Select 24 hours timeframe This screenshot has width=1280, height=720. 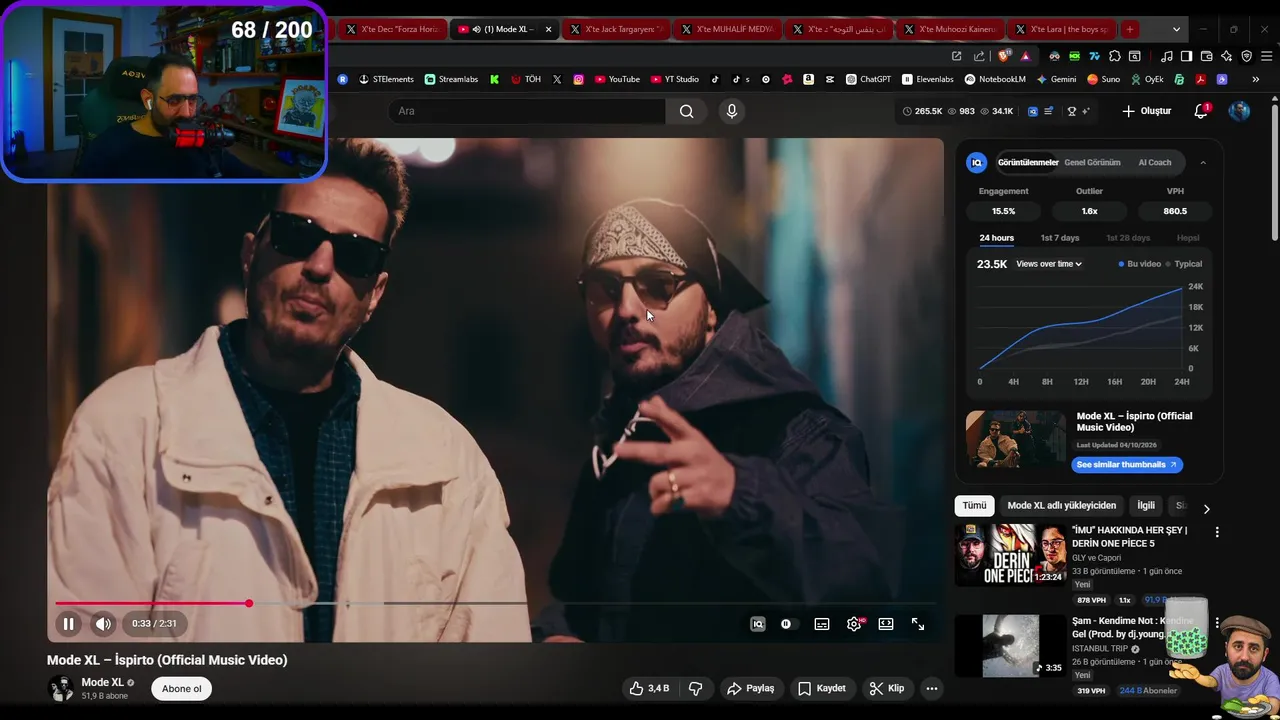[996, 238]
